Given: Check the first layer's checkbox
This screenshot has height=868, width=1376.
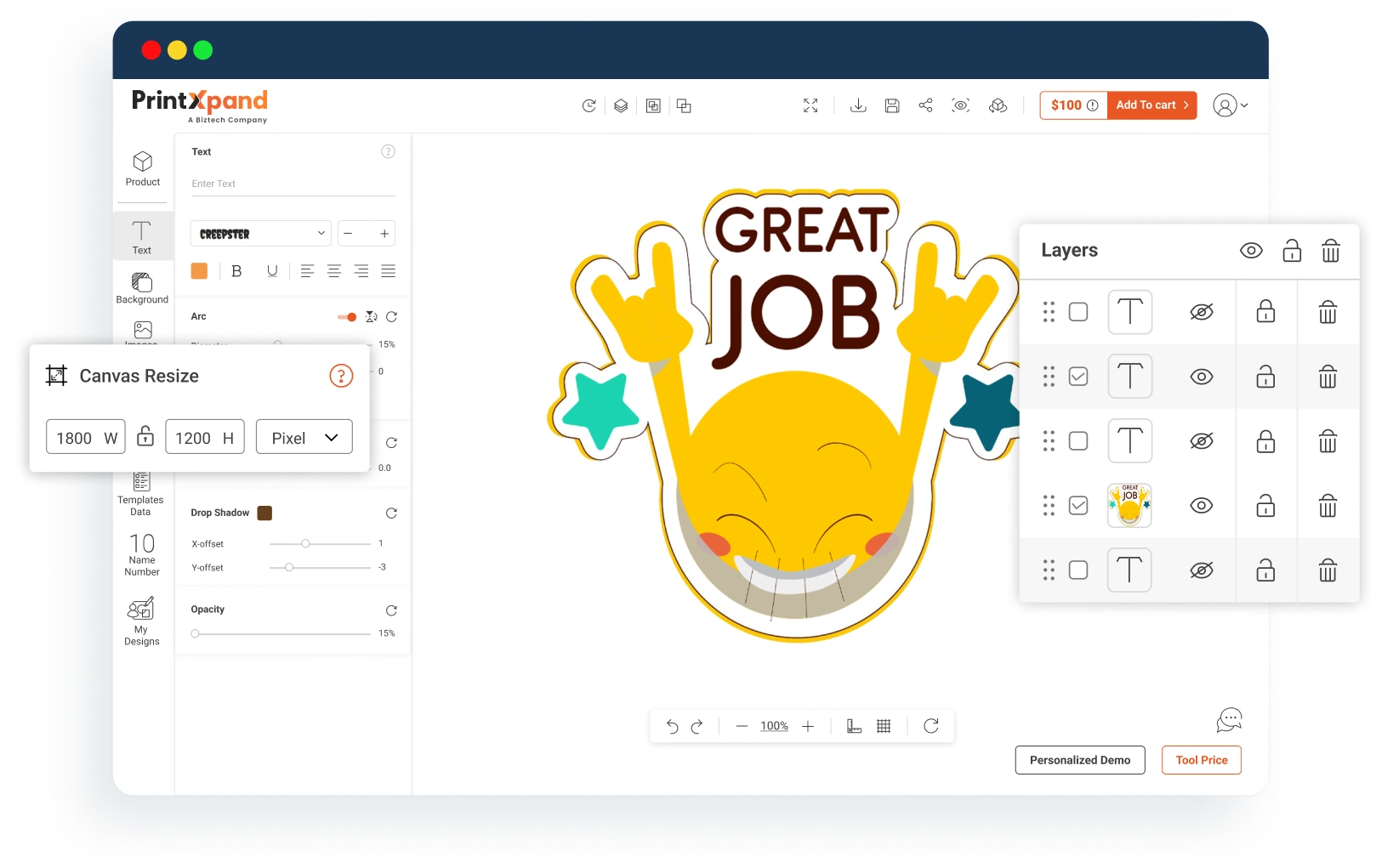Looking at the screenshot, I should 1078,312.
